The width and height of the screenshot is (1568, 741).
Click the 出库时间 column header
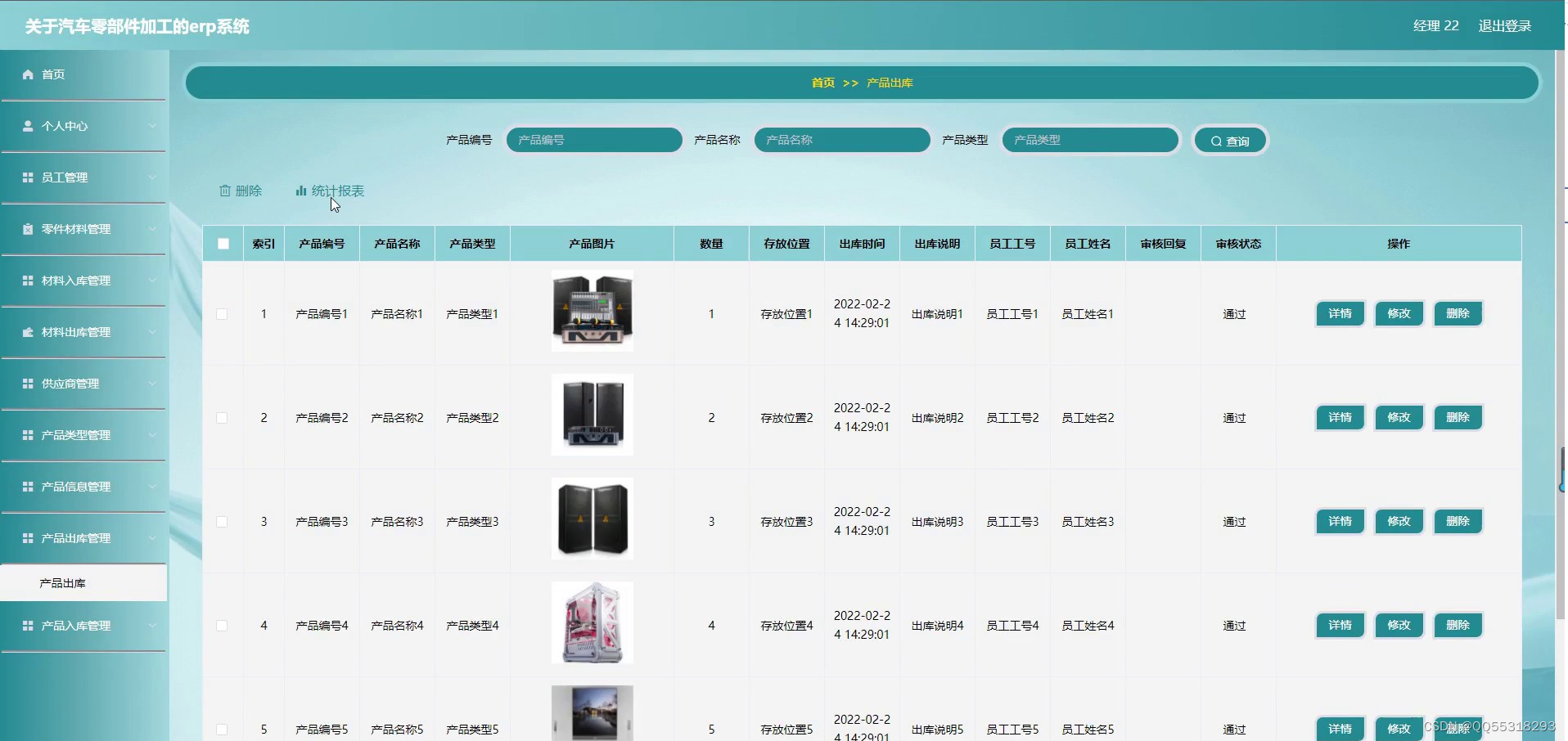point(862,244)
